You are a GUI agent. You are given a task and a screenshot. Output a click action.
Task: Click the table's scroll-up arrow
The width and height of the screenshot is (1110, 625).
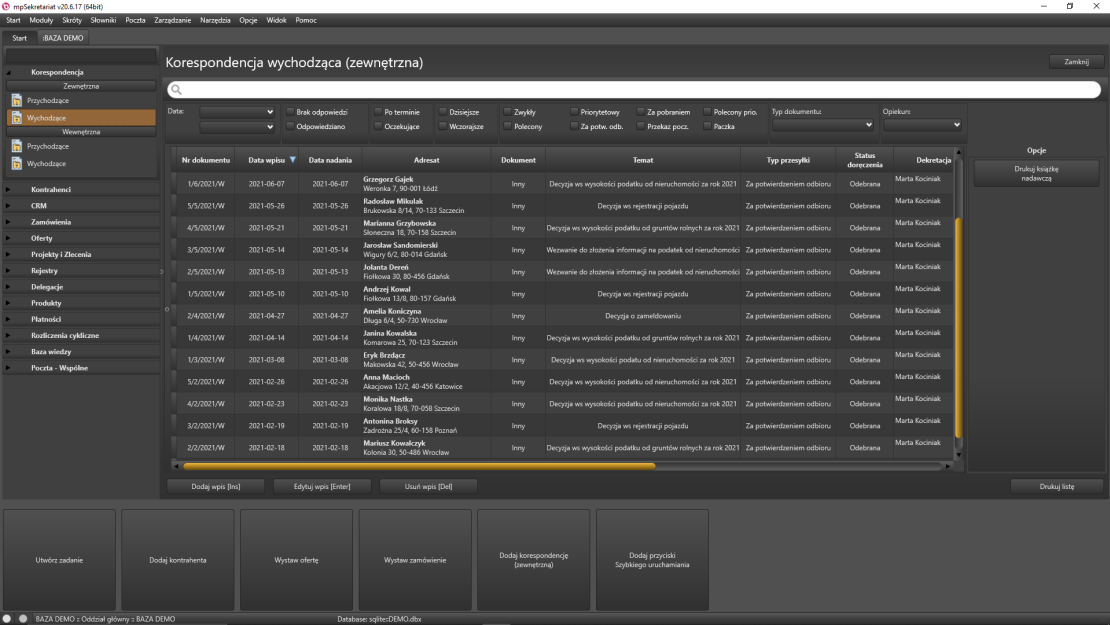(x=959, y=151)
